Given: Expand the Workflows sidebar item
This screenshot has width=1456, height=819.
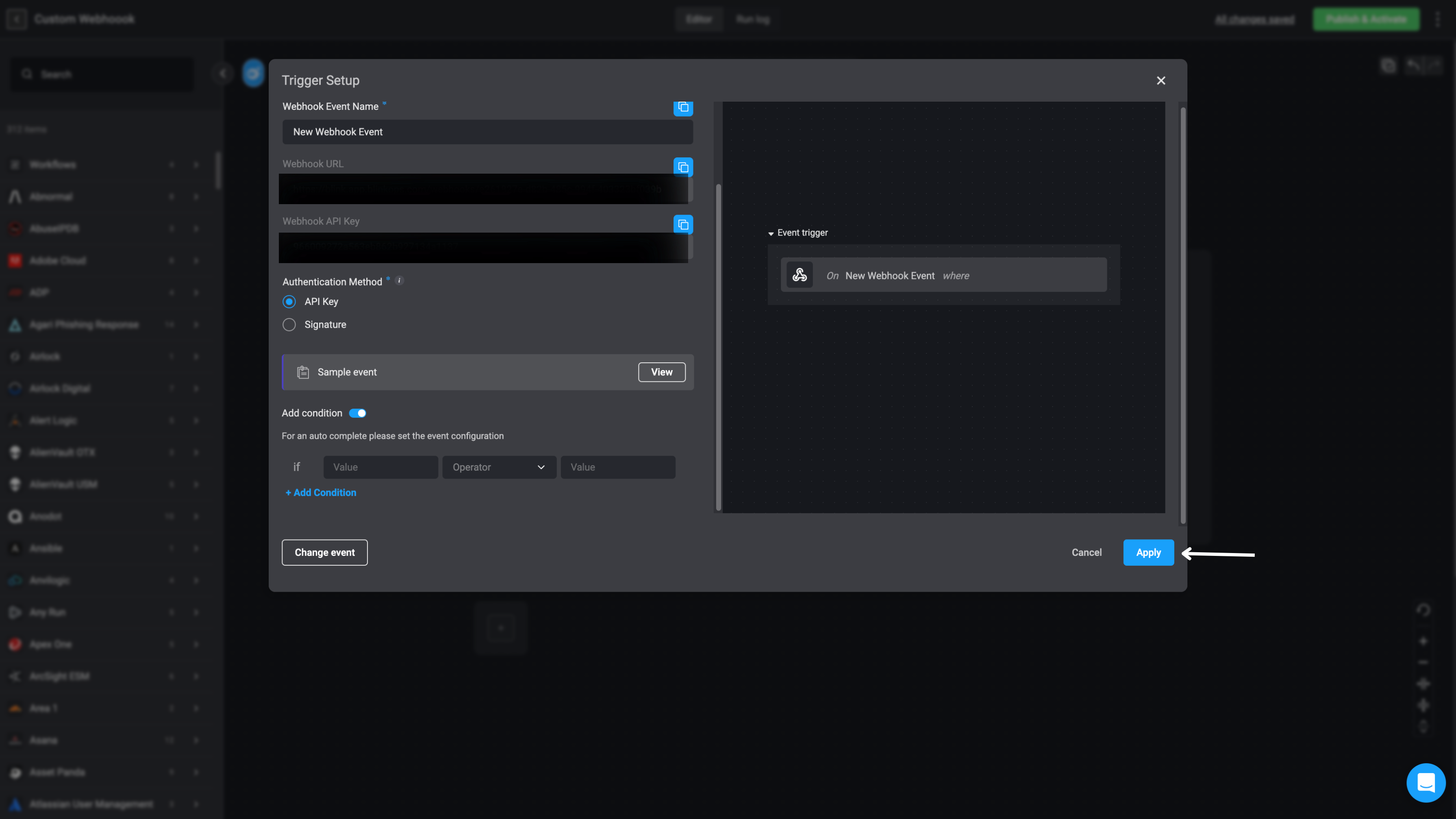Looking at the screenshot, I should coord(196,165).
